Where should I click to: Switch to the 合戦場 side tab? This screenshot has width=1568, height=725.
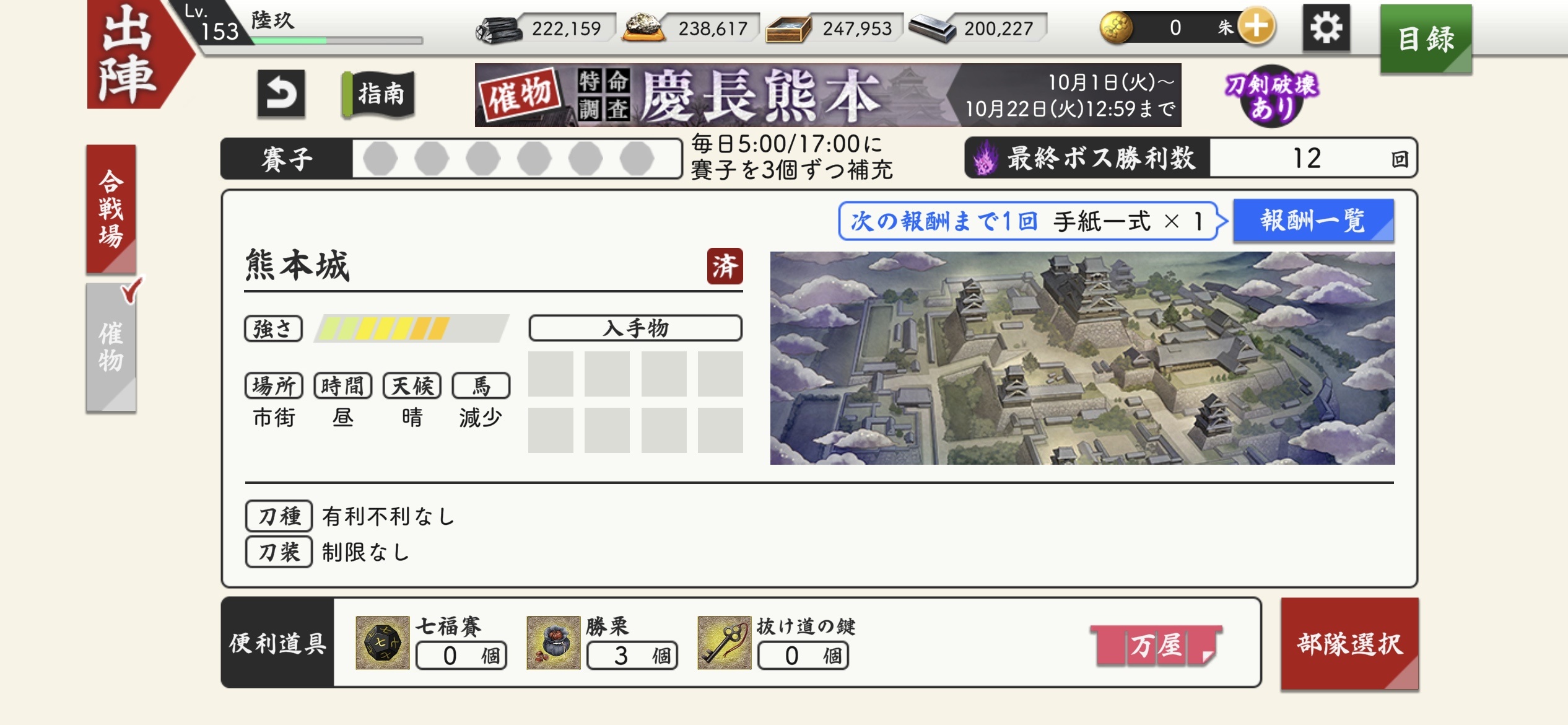click(111, 209)
